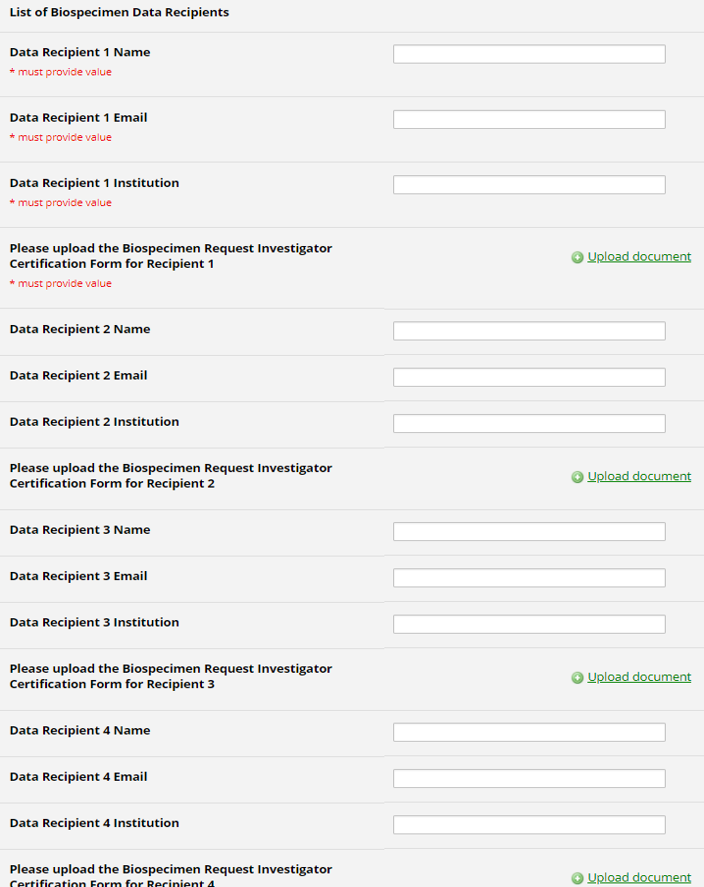704x887 pixels.
Task: Click the green plus icon for Recipient 3 upload
Action: [x=577, y=678]
